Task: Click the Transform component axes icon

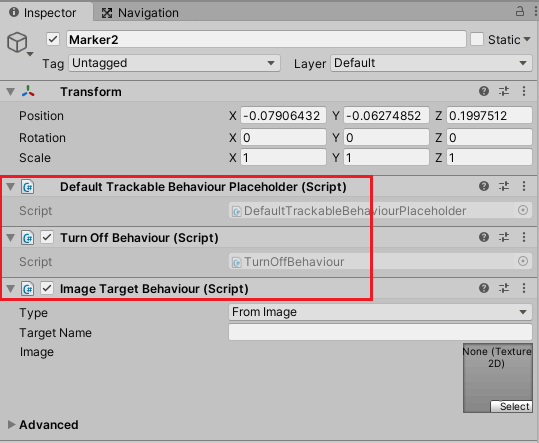Action: [28, 91]
